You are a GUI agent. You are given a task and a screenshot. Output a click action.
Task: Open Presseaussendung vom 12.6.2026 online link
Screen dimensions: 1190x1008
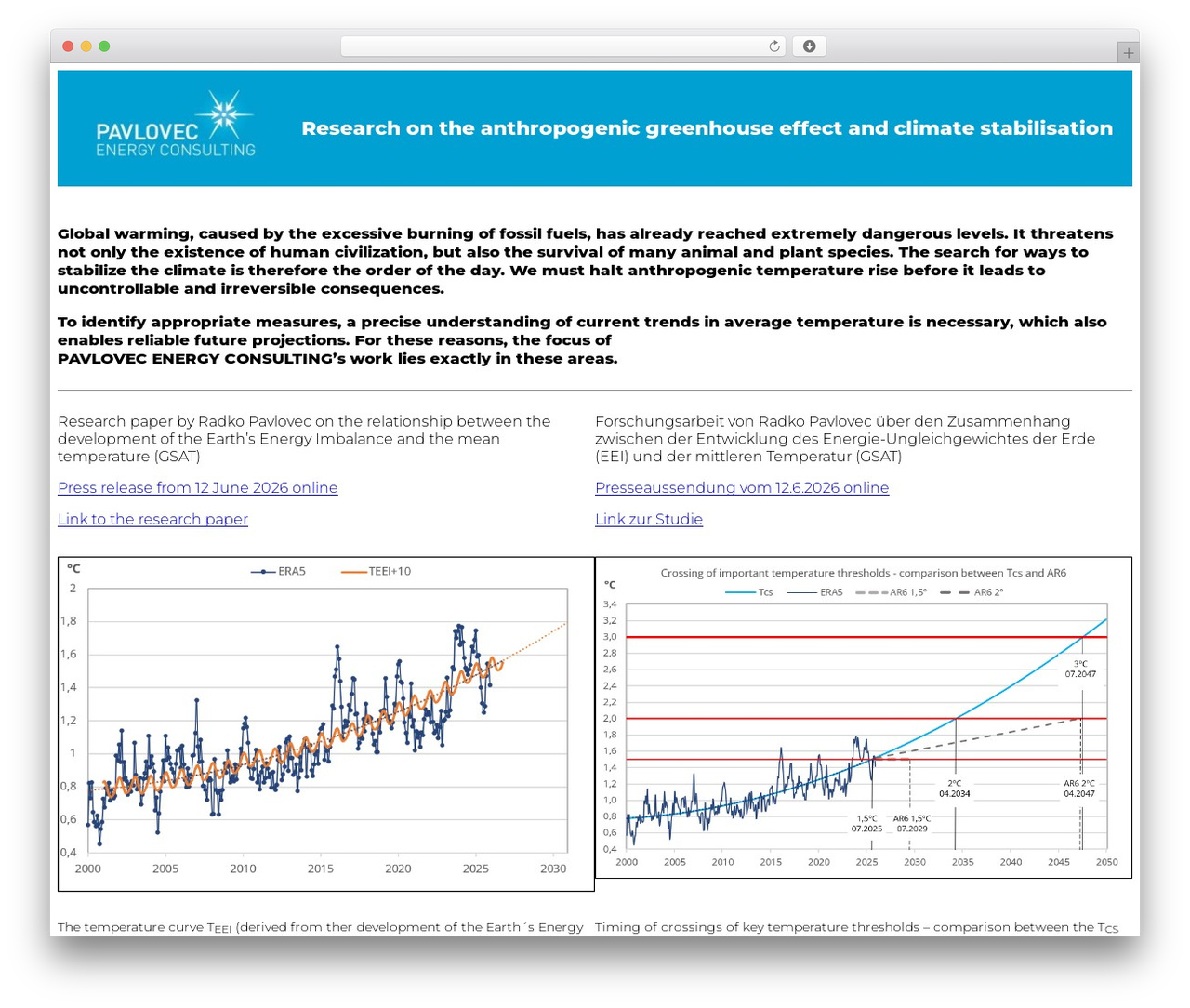click(x=742, y=487)
